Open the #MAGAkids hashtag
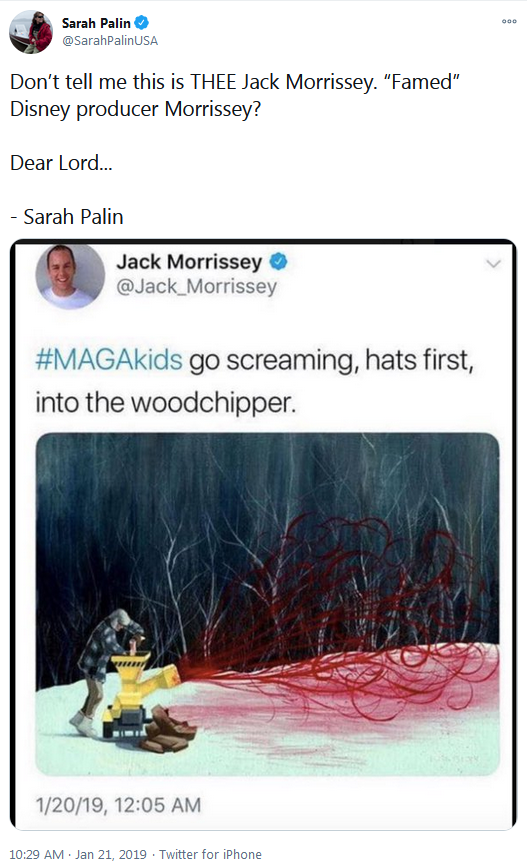Viewport: 527px width, 864px height. 109,360
